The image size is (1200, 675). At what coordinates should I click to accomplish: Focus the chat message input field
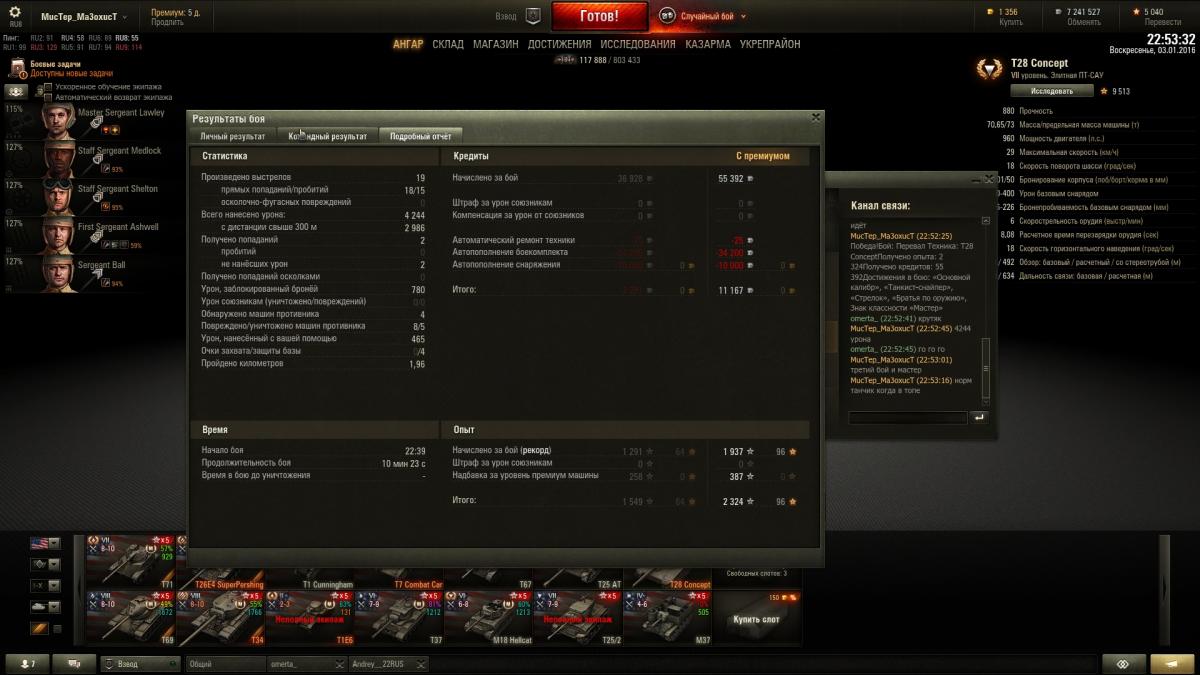pos(908,417)
